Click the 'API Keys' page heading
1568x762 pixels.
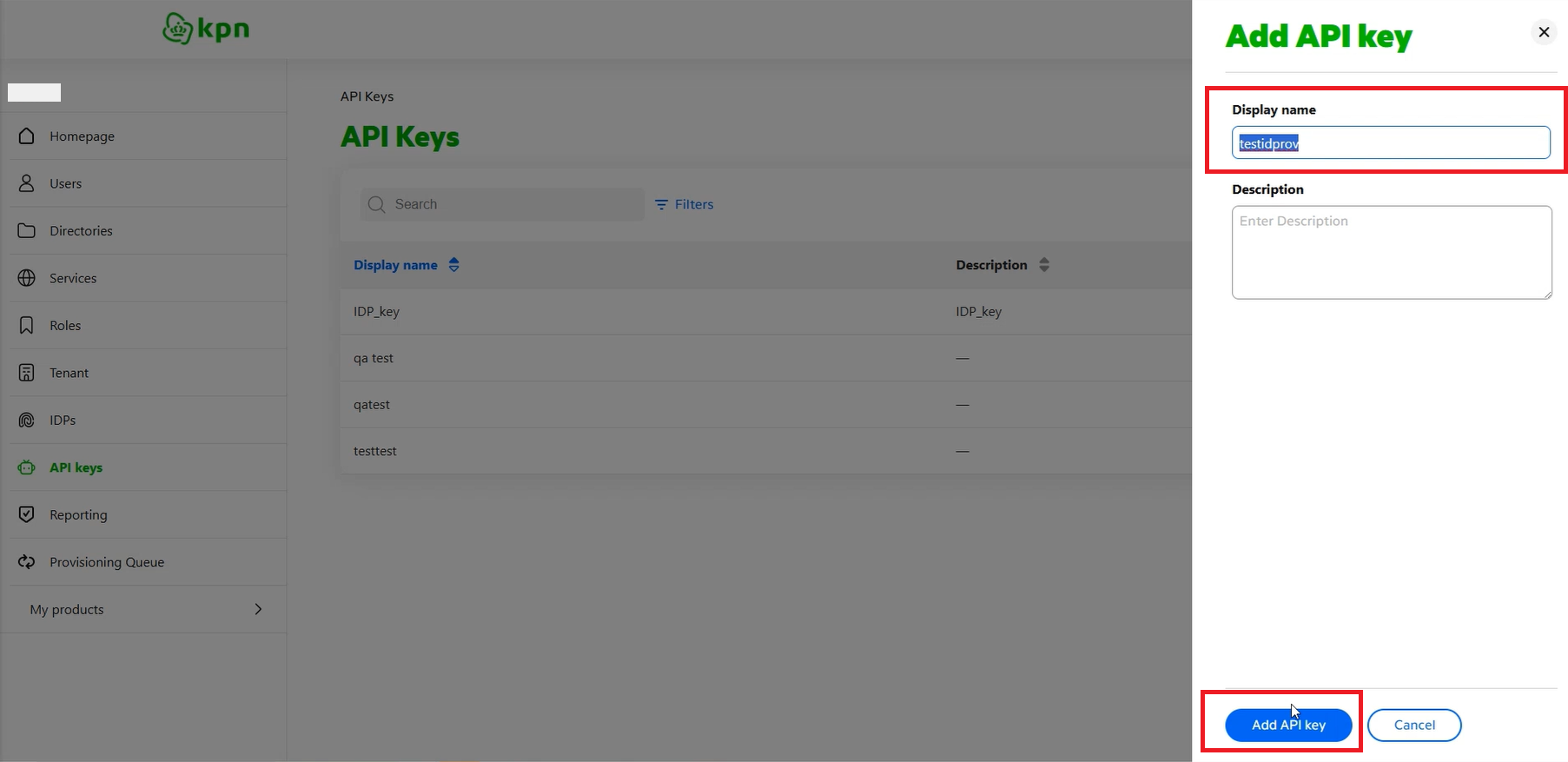point(400,136)
